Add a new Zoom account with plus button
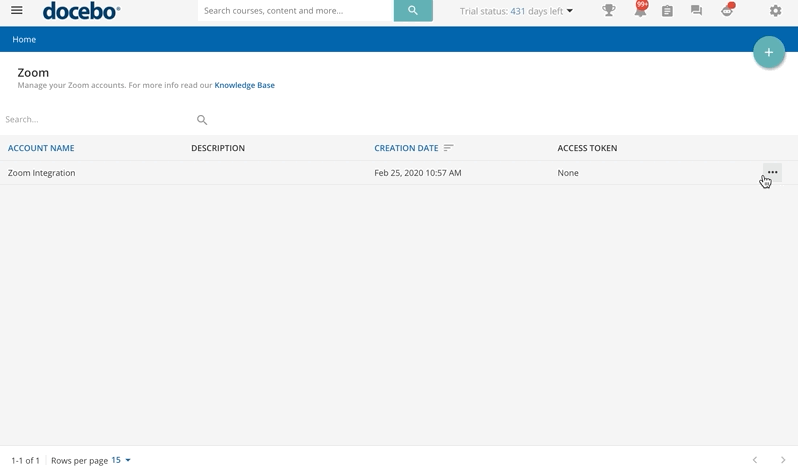This screenshot has width=798, height=470. pos(768,52)
